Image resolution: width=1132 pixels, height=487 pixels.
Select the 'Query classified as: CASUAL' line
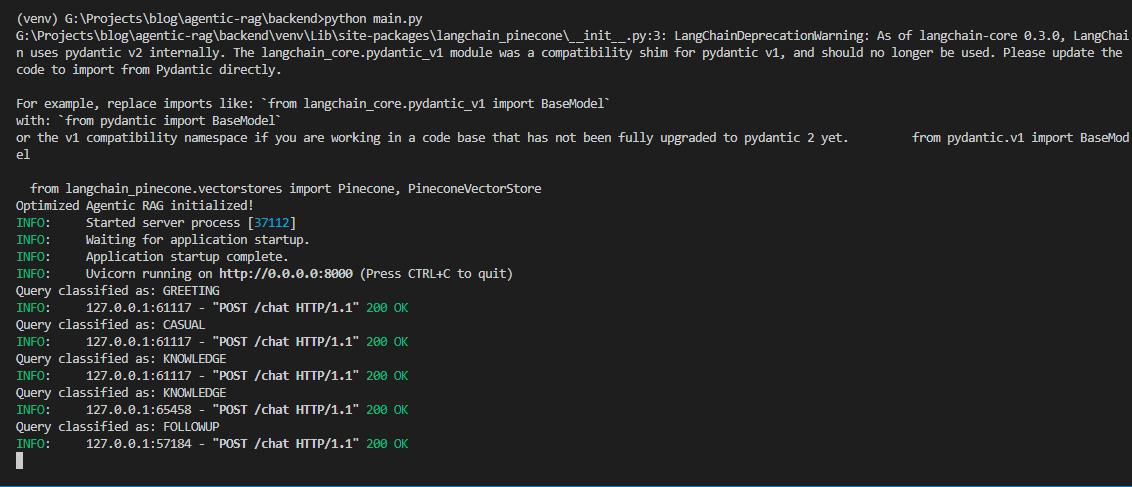pyautogui.click(x=110, y=325)
